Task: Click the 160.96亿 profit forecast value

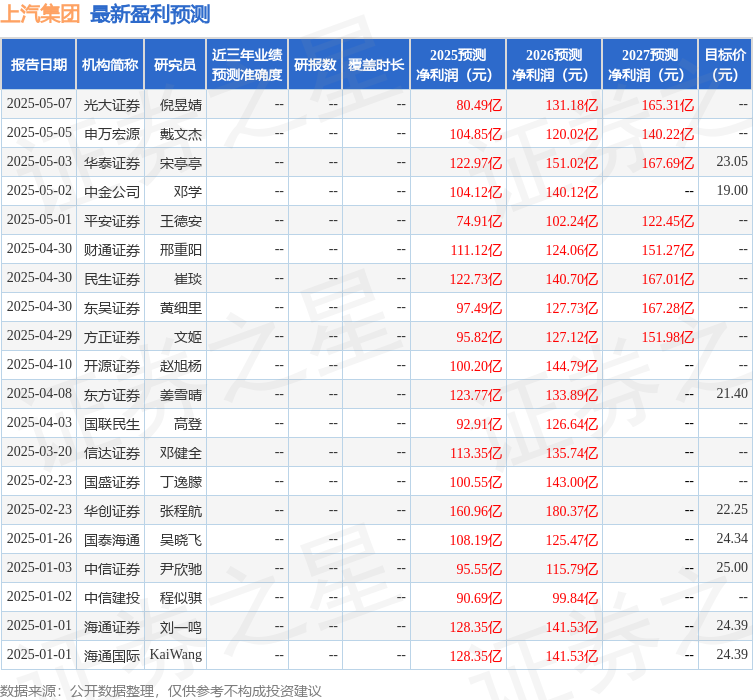Action: [475, 511]
